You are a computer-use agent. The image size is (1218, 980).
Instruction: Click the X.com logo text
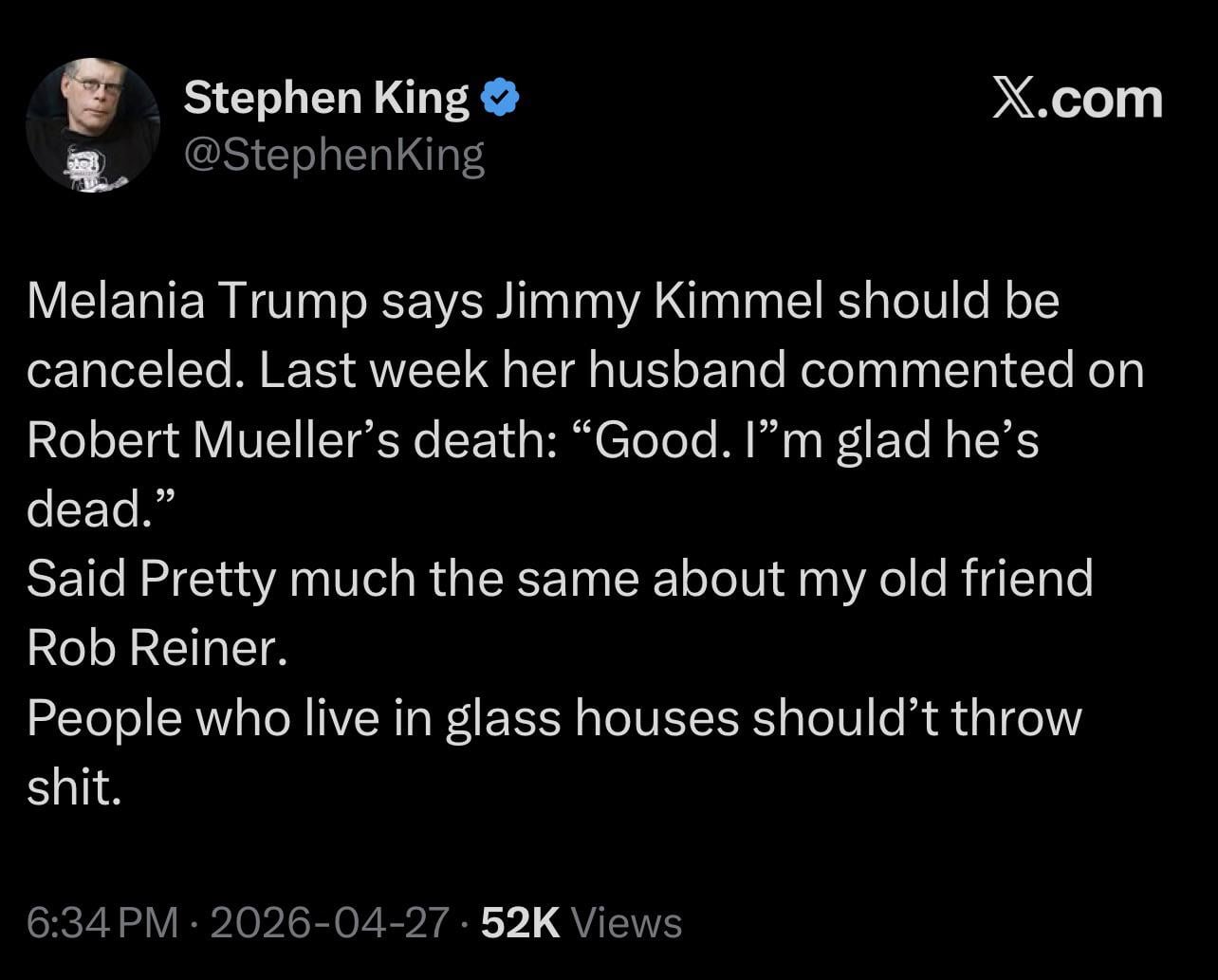click(1078, 100)
